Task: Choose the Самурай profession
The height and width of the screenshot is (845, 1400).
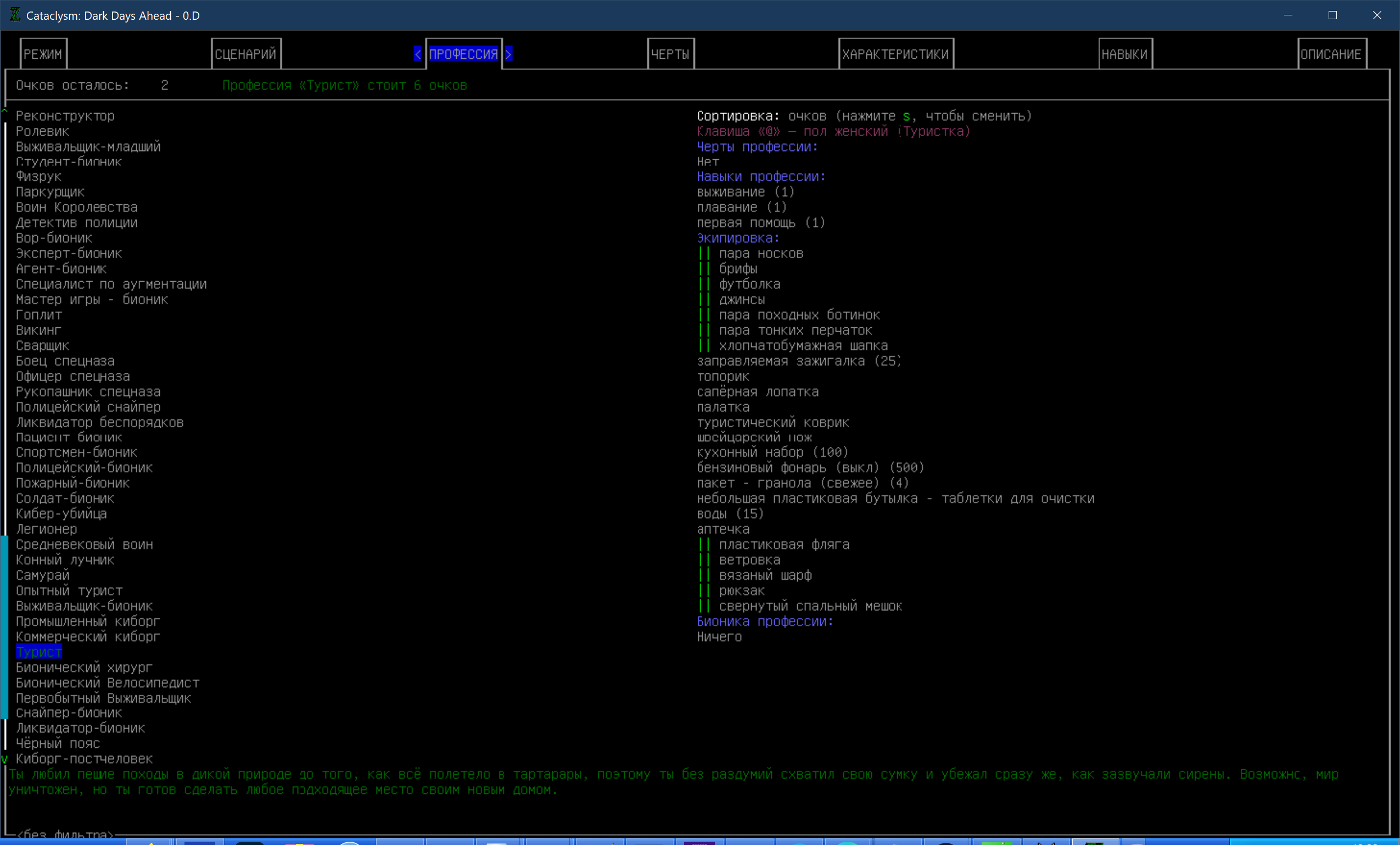Action: 43,575
